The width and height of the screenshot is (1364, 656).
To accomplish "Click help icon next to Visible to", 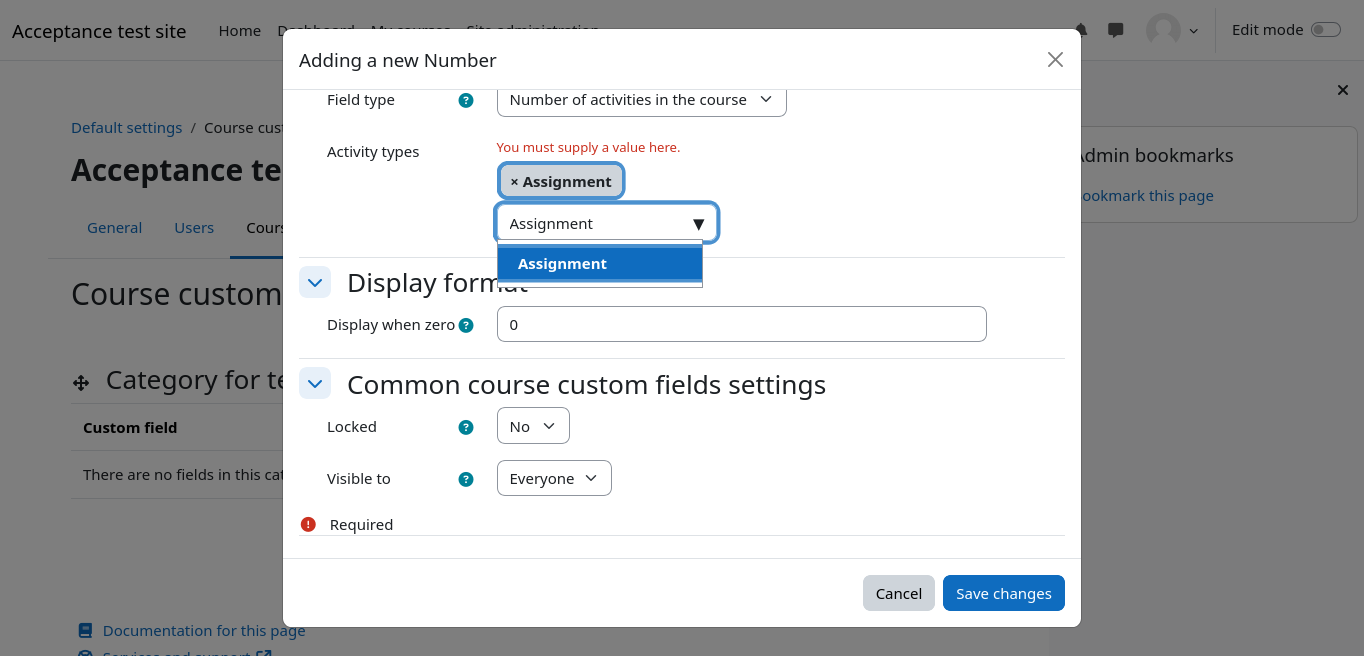I will pyautogui.click(x=465, y=479).
